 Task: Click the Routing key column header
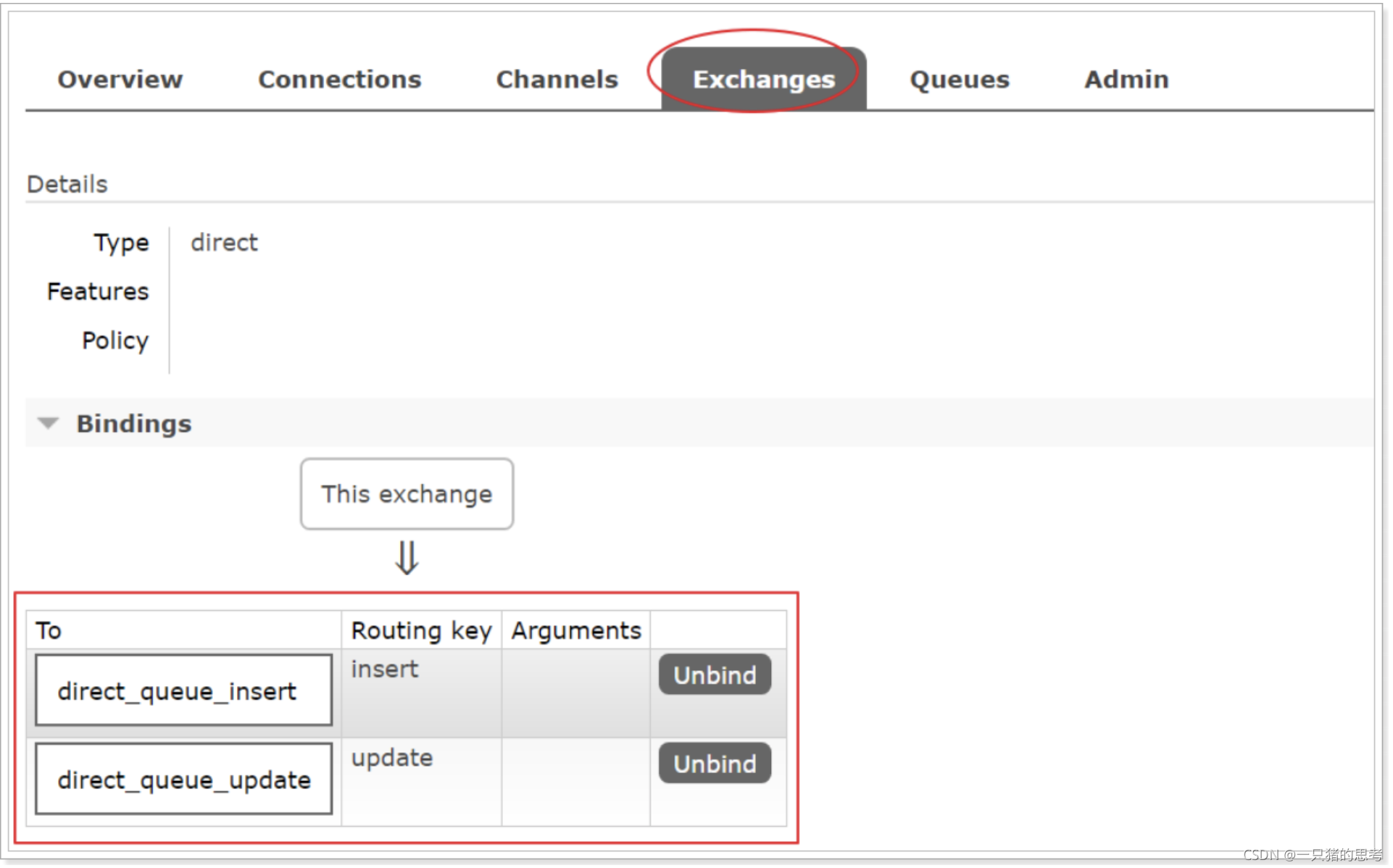point(421,630)
